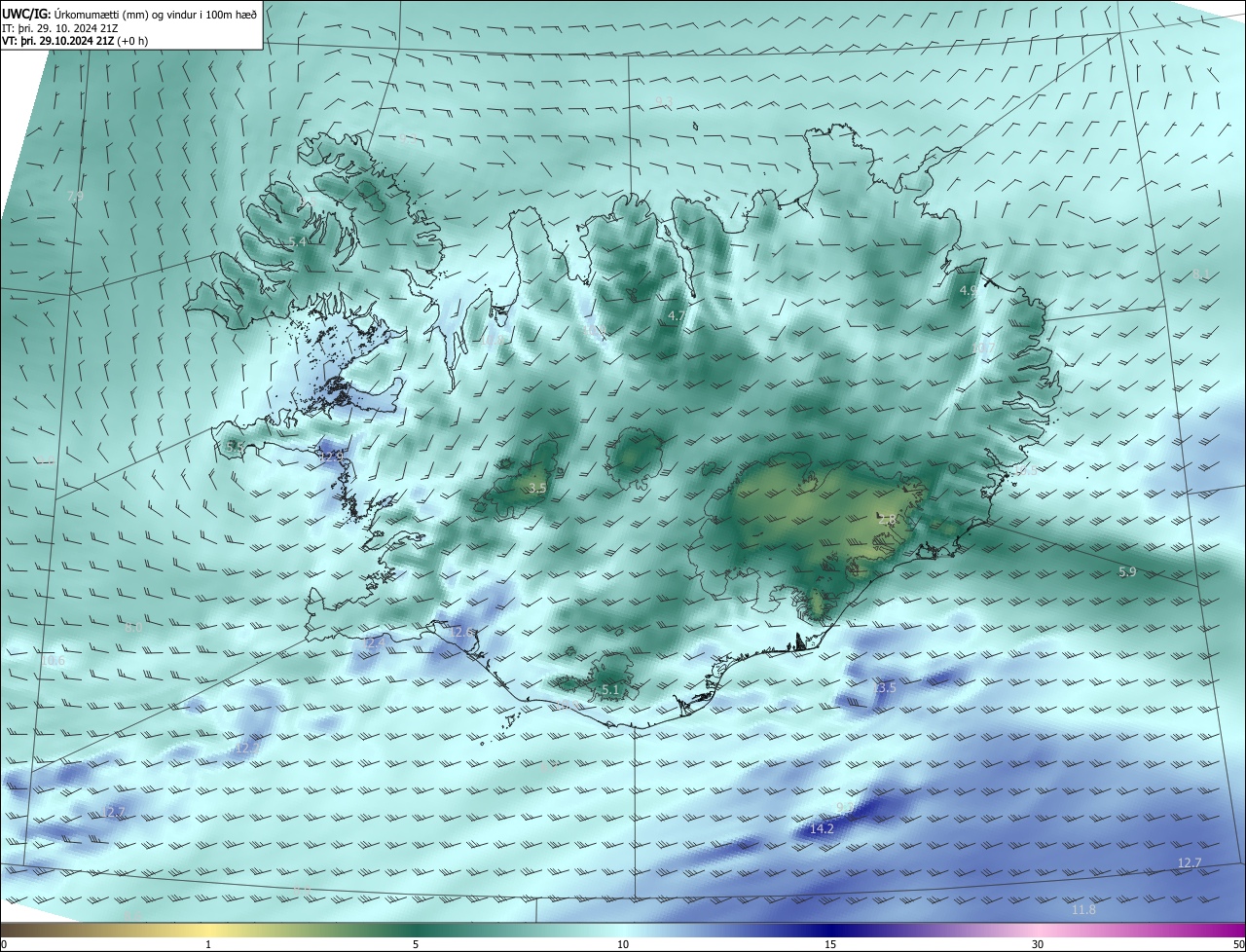Image resolution: width=1246 pixels, height=952 pixels.
Task: Click the 5.5 value on the Snæfellsnes tip
Action: point(235,447)
